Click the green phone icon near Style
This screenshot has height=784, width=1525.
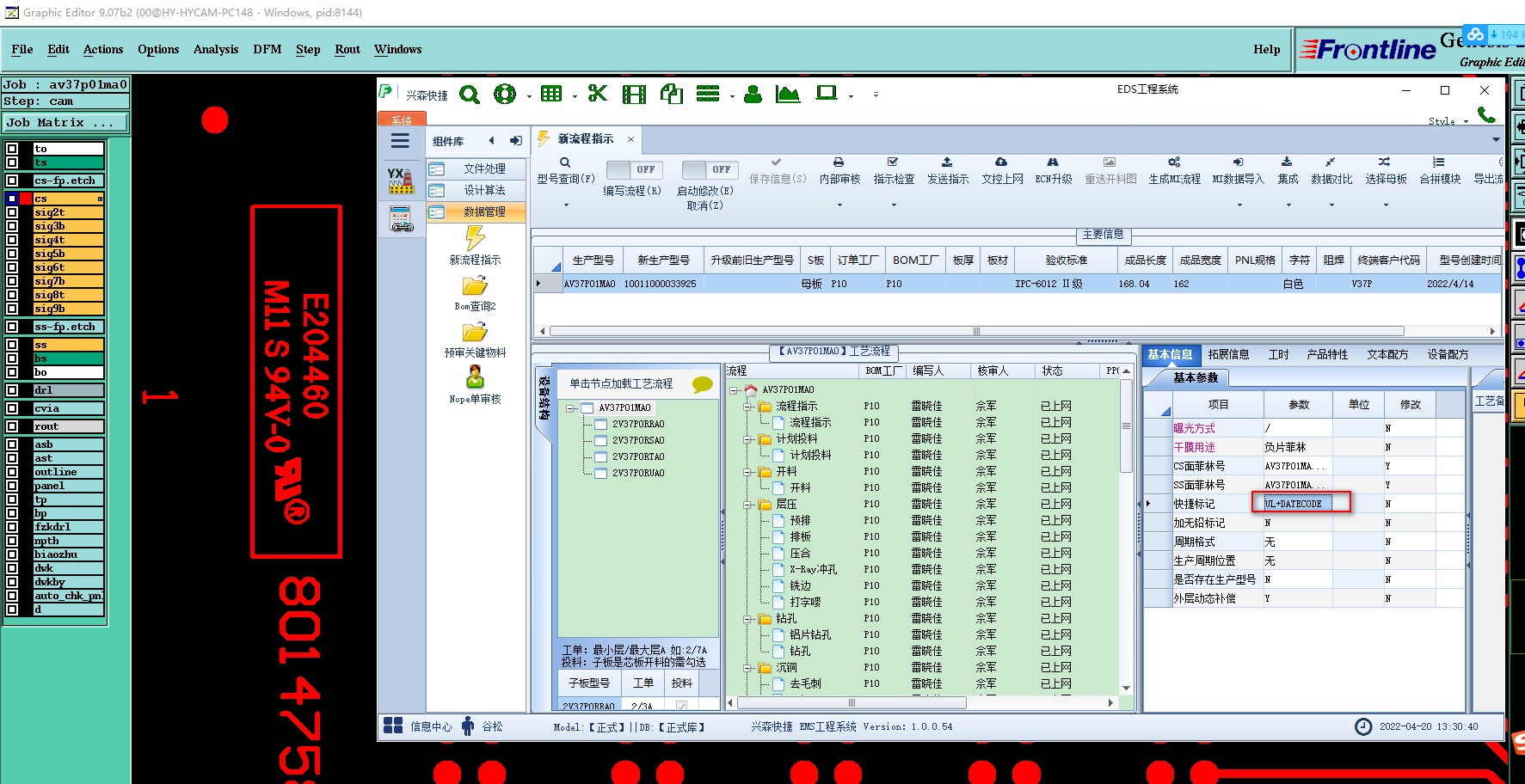tap(1486, 114)
